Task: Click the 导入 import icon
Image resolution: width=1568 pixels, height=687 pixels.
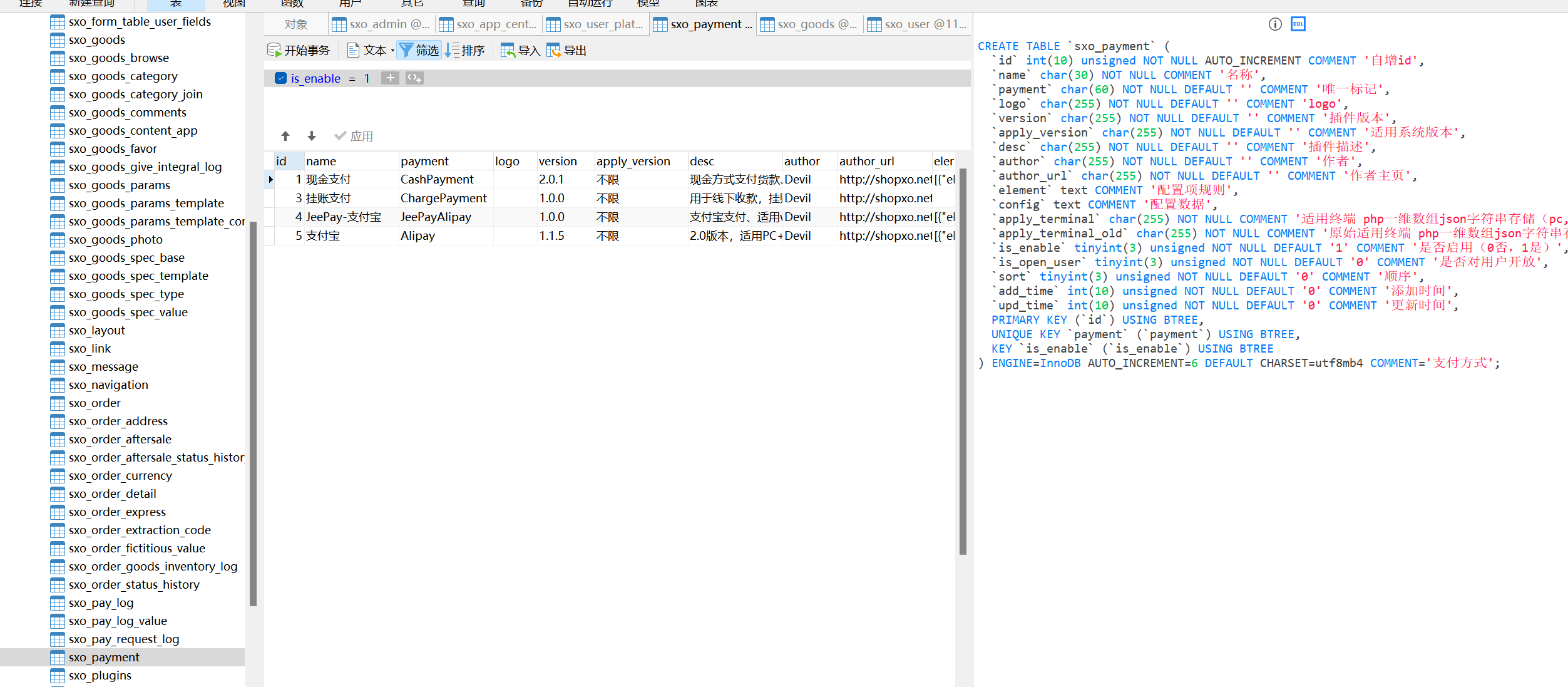Action: click(508, 50)
